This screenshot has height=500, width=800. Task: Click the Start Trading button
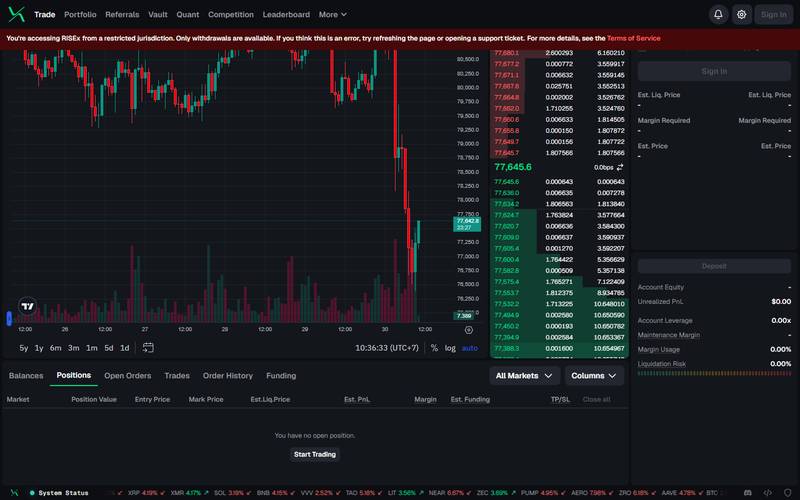[x=315, y=454]
